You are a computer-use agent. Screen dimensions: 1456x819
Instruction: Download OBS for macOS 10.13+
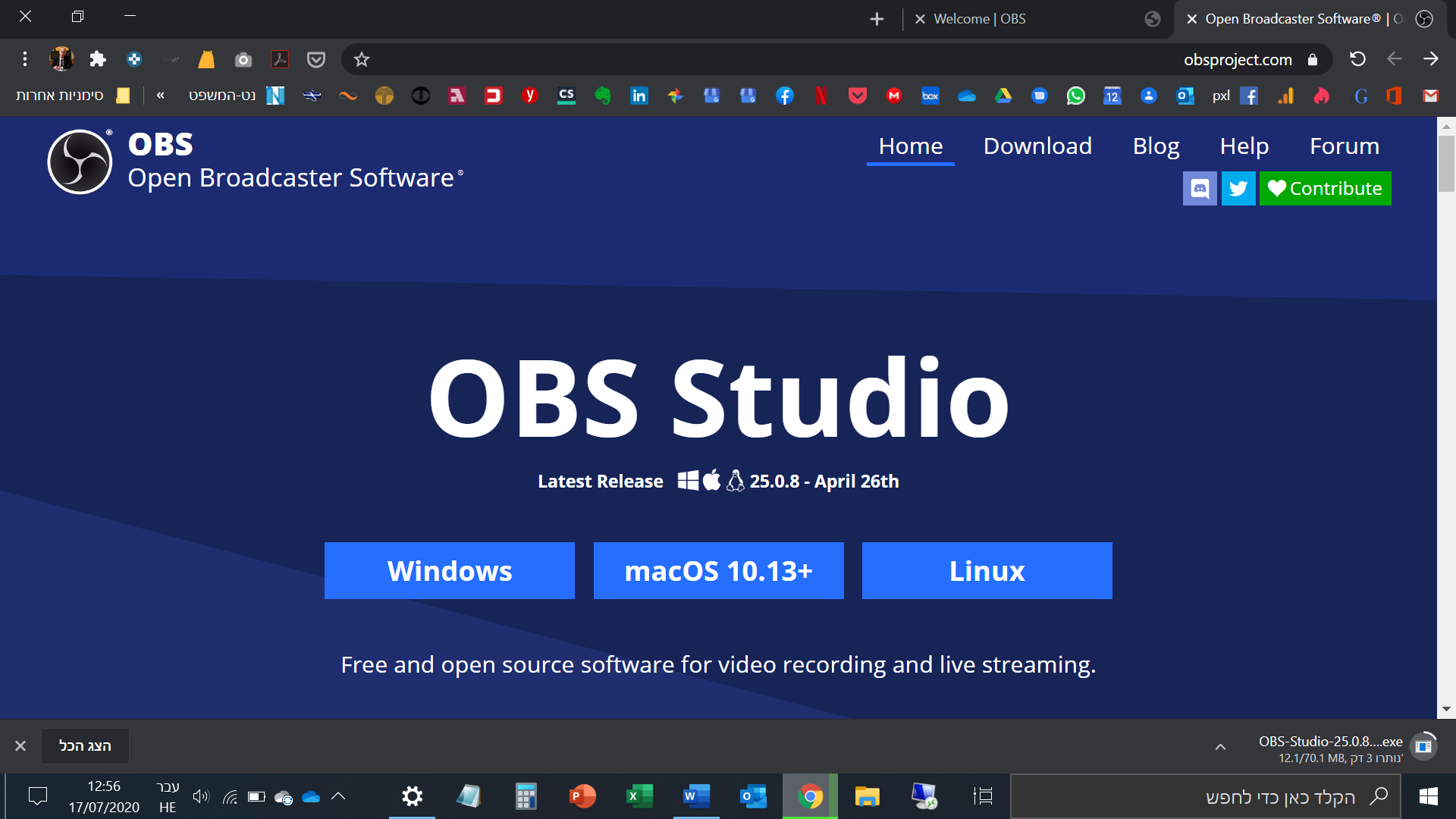click(719, 570)
